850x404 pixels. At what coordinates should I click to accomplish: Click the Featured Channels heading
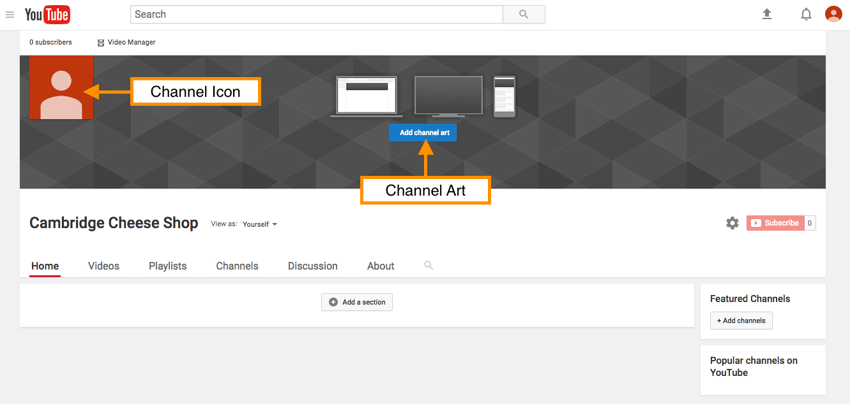(750, 299)
